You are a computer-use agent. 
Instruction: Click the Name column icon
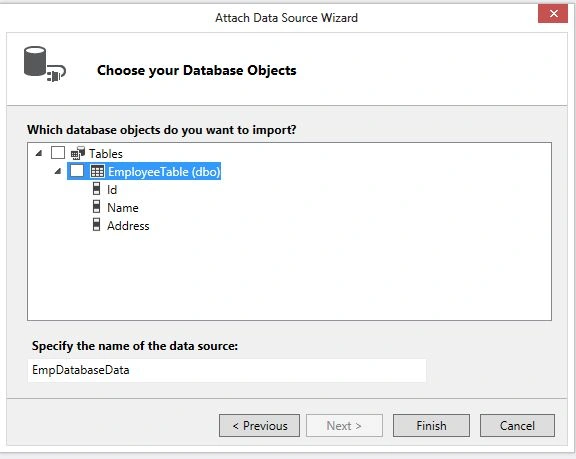(x=96, y=207)
